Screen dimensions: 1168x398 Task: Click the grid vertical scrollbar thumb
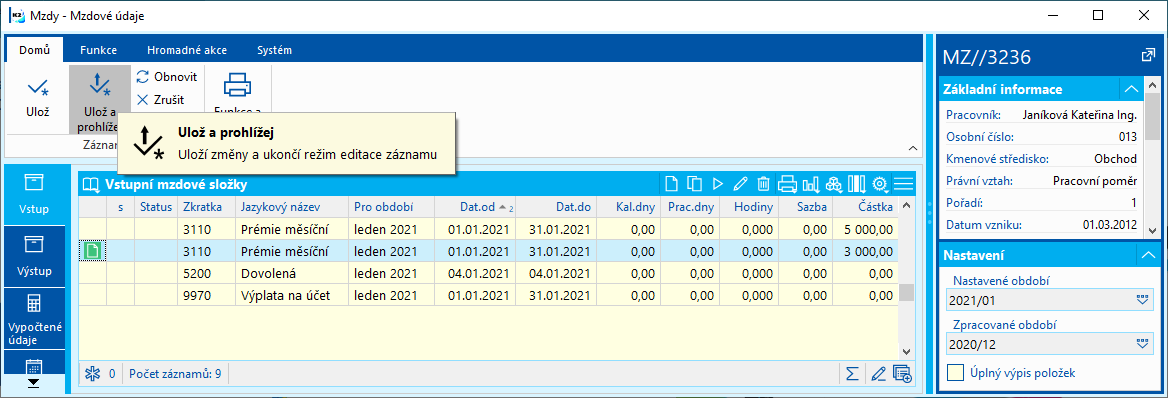tap(906, 292)
